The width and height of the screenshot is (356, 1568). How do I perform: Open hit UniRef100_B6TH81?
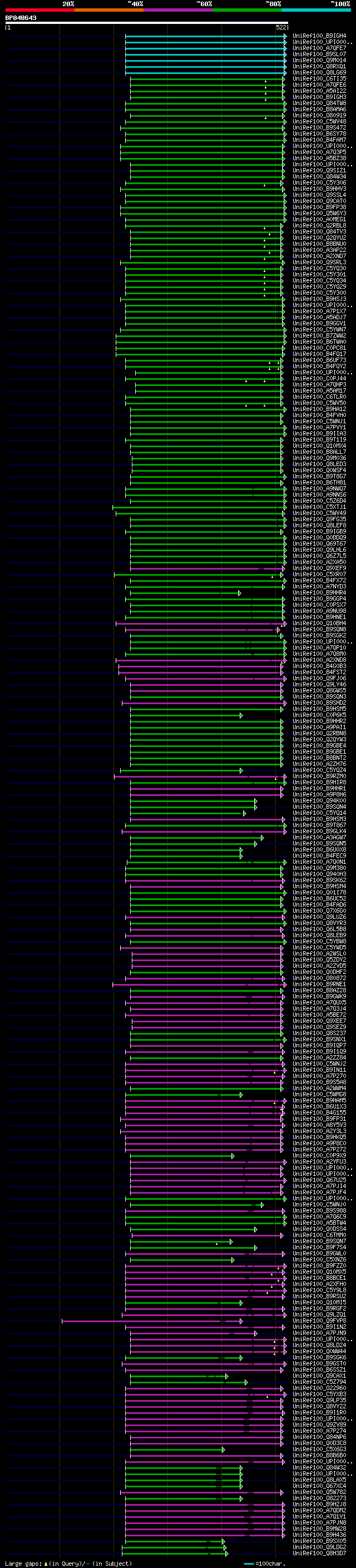point(319,483)
